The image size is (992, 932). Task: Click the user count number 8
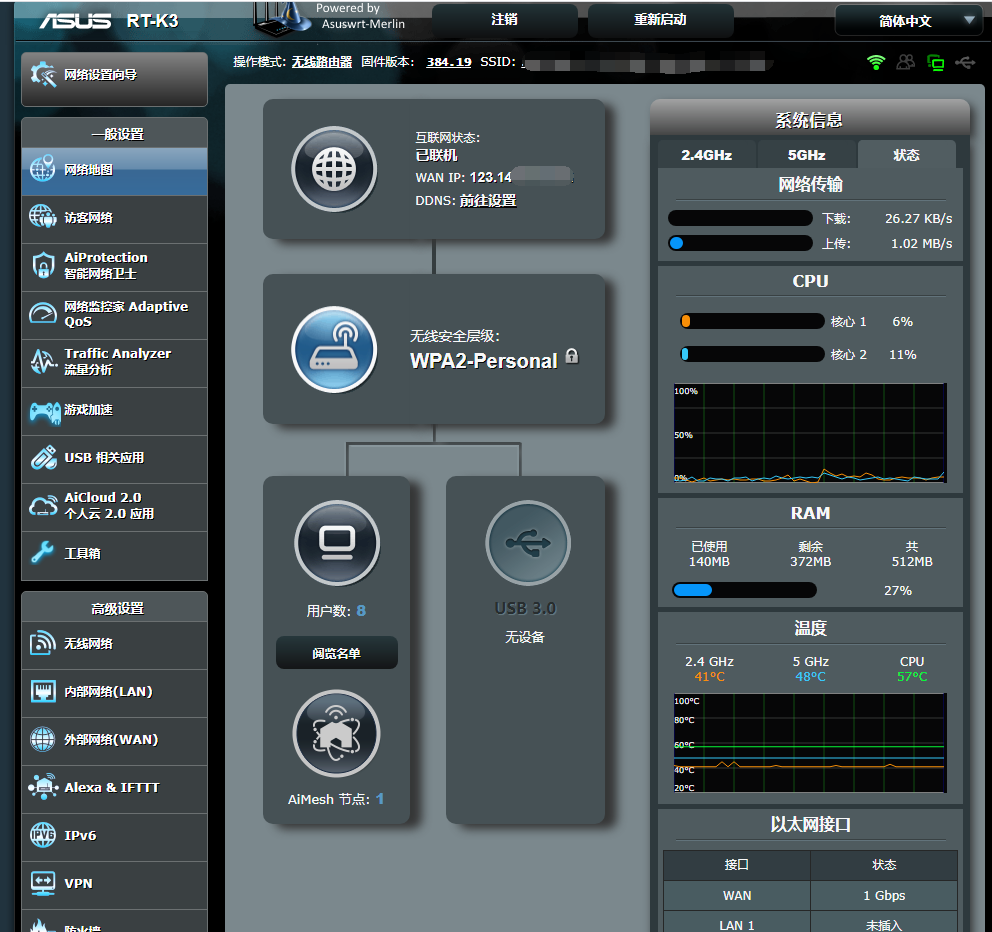click(361, 611)
